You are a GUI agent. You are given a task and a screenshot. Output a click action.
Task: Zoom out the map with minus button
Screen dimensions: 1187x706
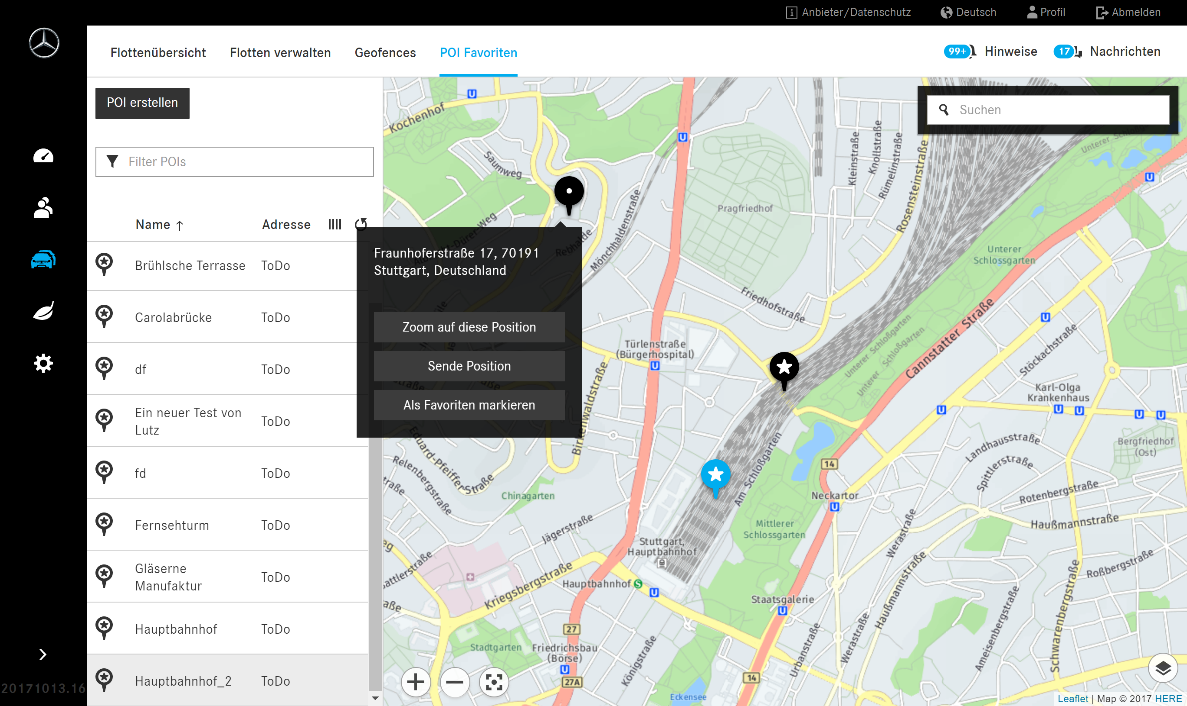click(x=455, y=683)
